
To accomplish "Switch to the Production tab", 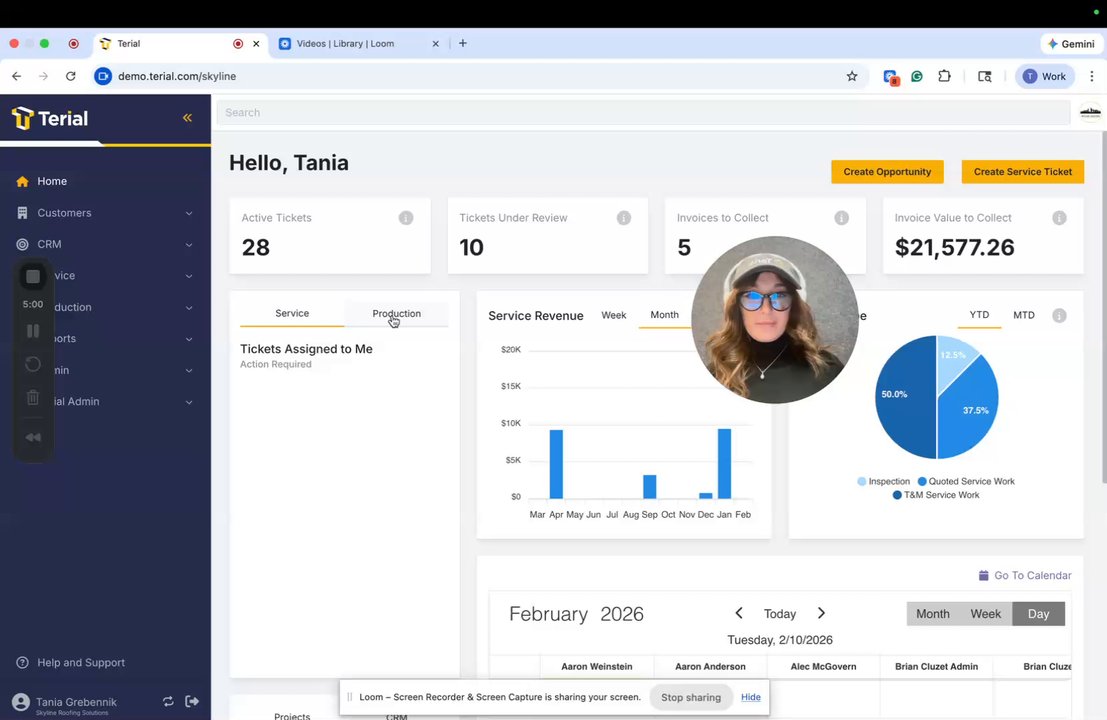I will tap(396, 313).
